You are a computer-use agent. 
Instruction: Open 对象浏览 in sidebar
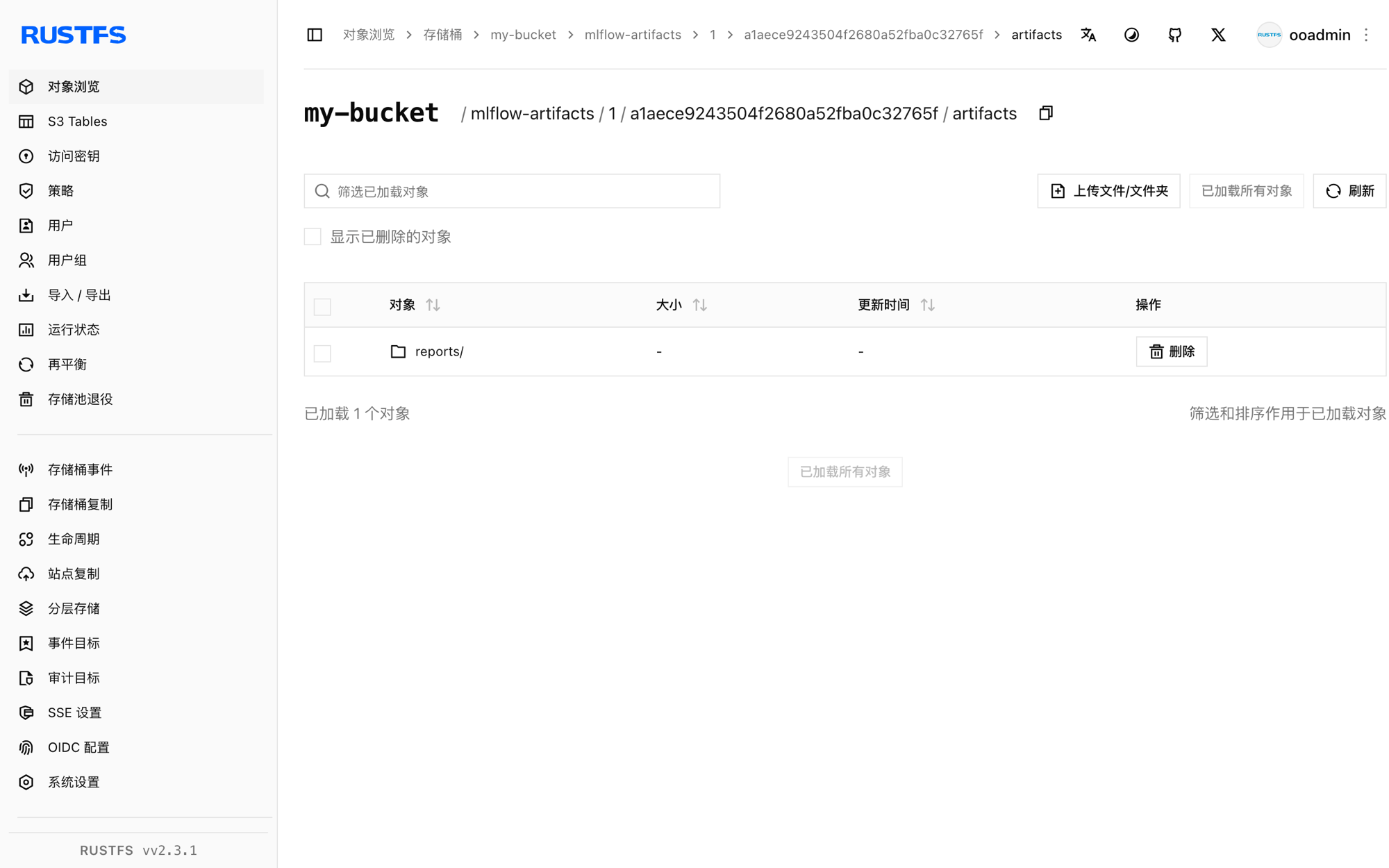pyautogui.click(x=136, y=87)
